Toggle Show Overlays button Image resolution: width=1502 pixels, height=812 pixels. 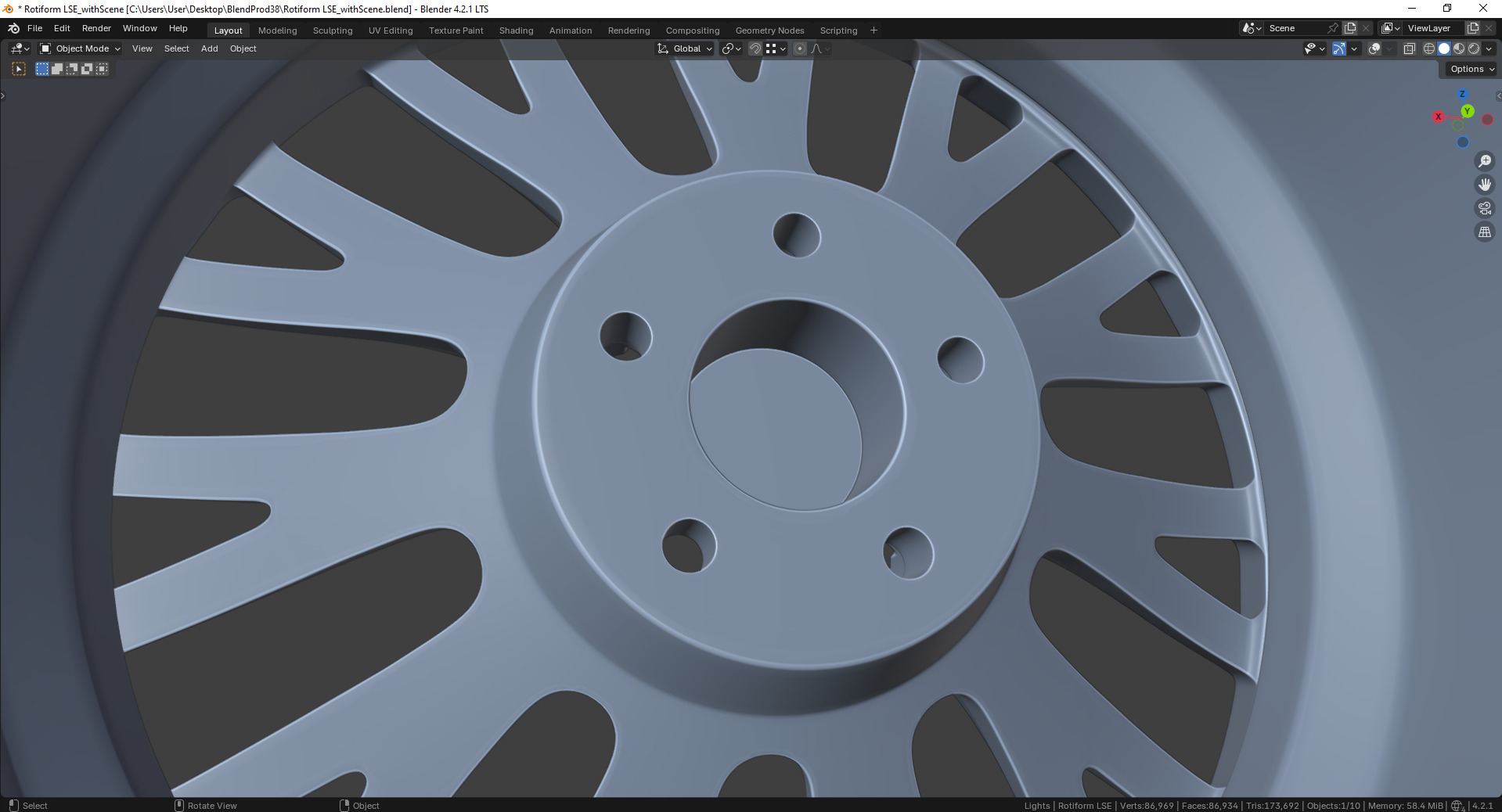[x=1374, y=49]
